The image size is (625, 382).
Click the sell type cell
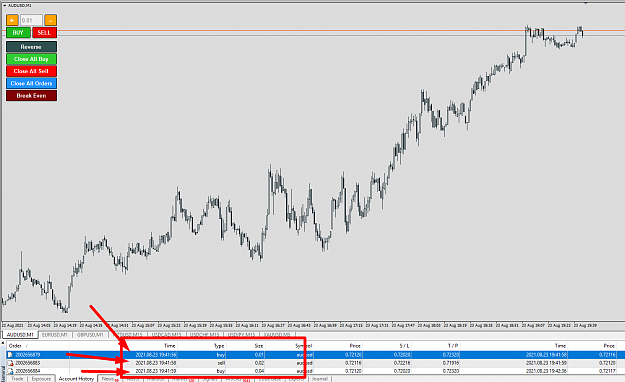221,363
